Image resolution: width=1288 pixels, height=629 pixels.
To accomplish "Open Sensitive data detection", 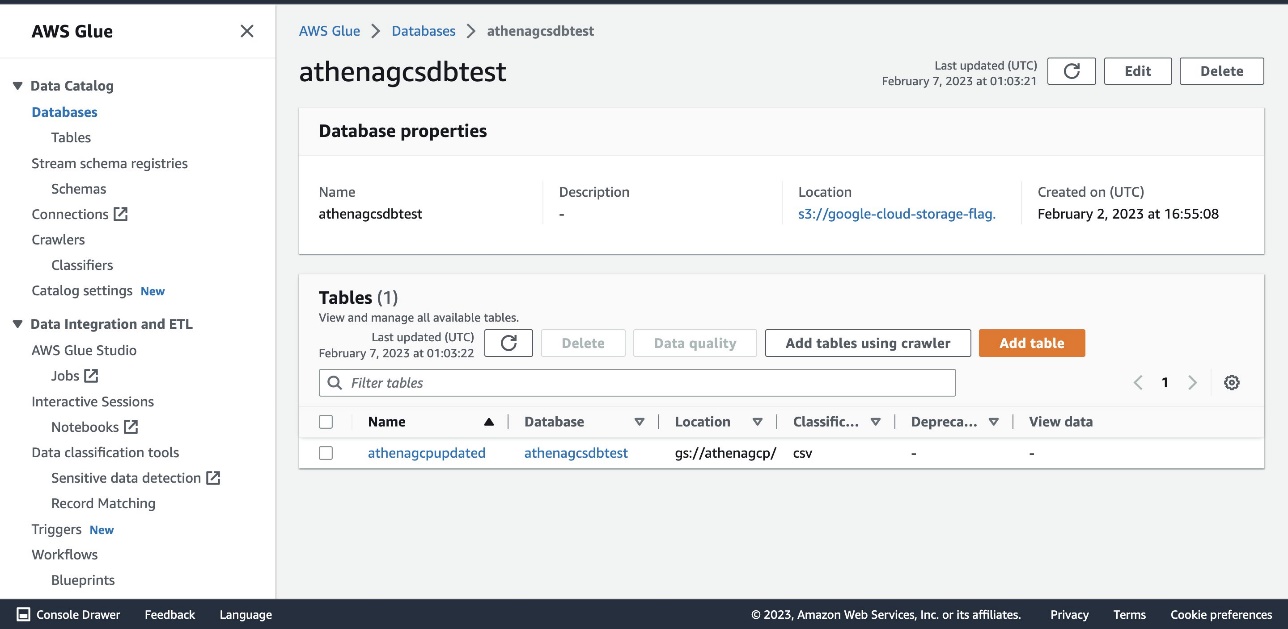I will (x=126, y=478).
